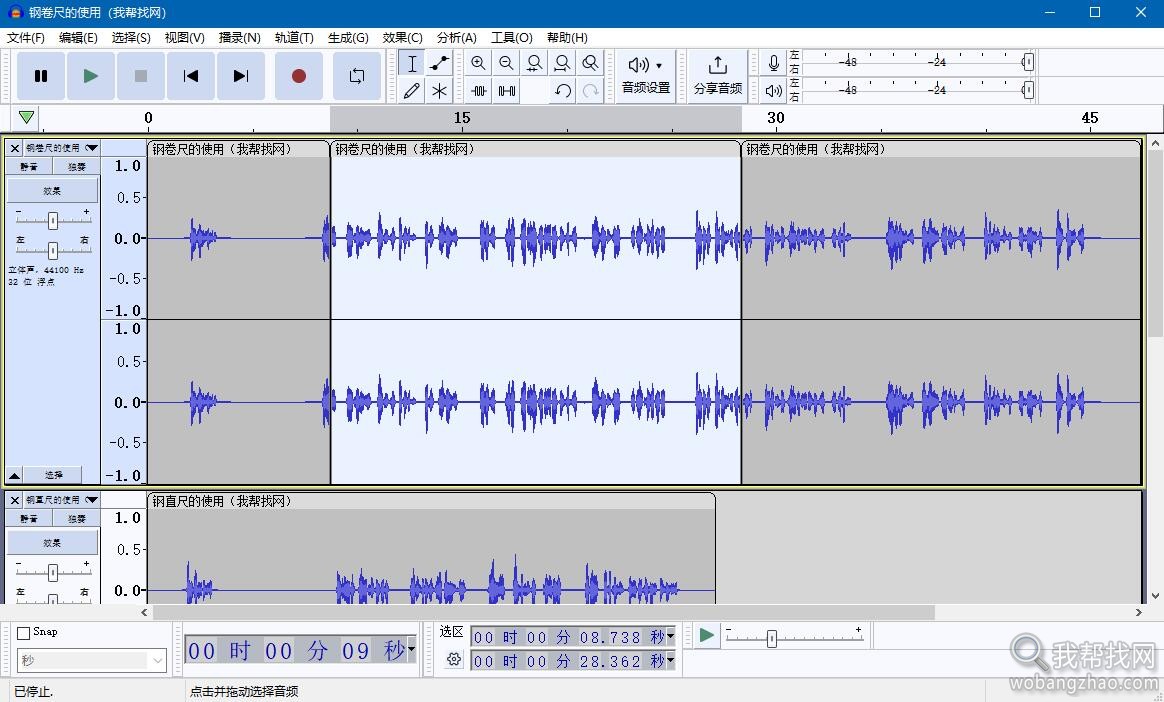Open the 选择(S) menu
The height and width of the screenshot is (702, 1164).
click(x=131, y=37)
